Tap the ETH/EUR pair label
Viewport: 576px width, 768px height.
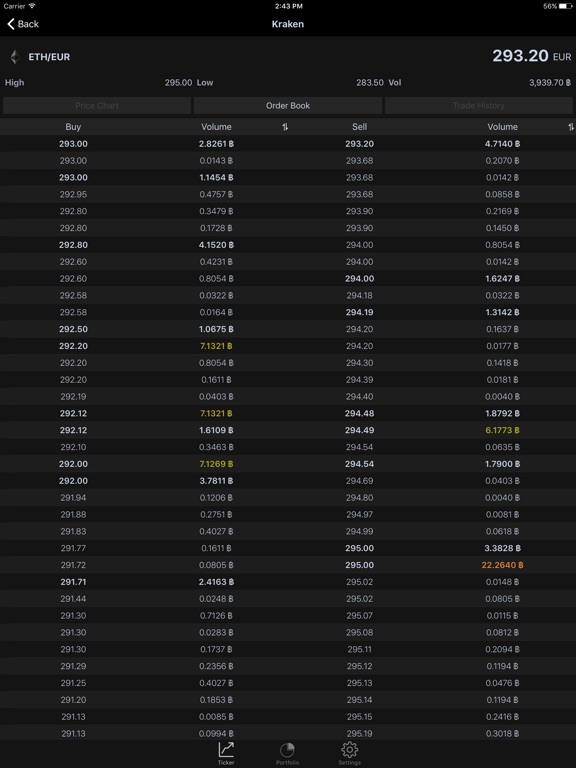tap(49, 57)
